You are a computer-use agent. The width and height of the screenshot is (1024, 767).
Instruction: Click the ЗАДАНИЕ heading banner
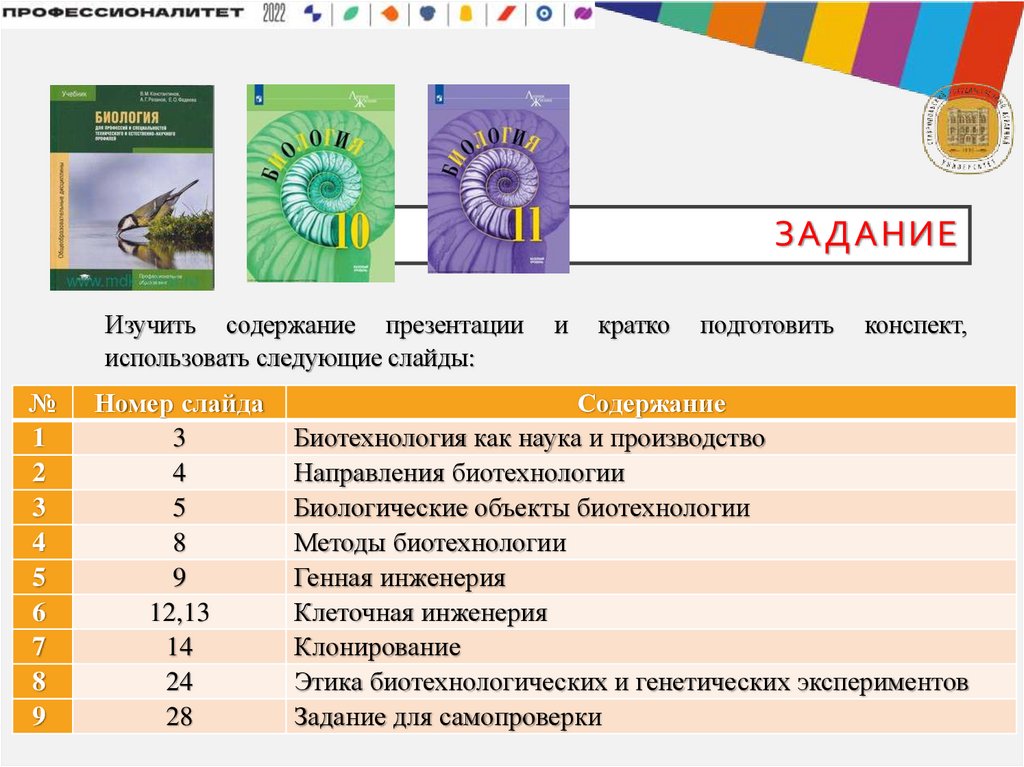[867, 230]
